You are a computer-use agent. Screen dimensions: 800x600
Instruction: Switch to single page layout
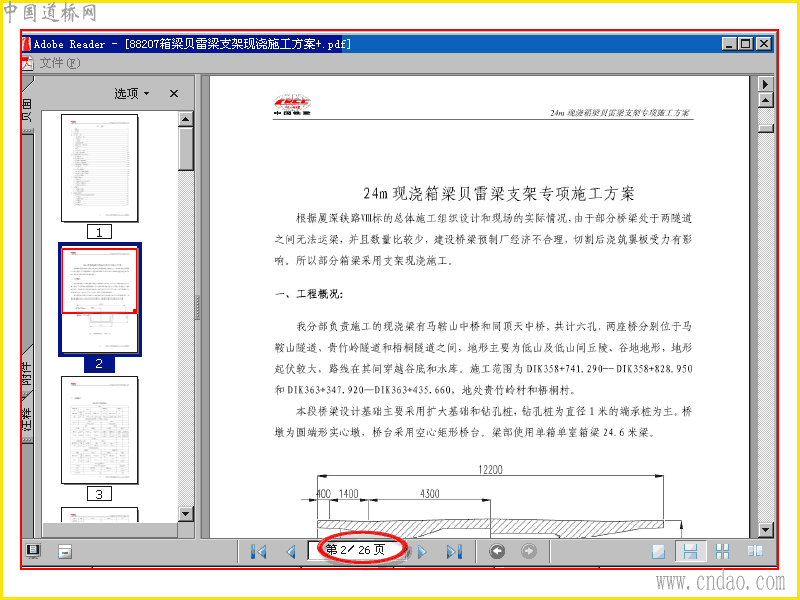[659, 552]
